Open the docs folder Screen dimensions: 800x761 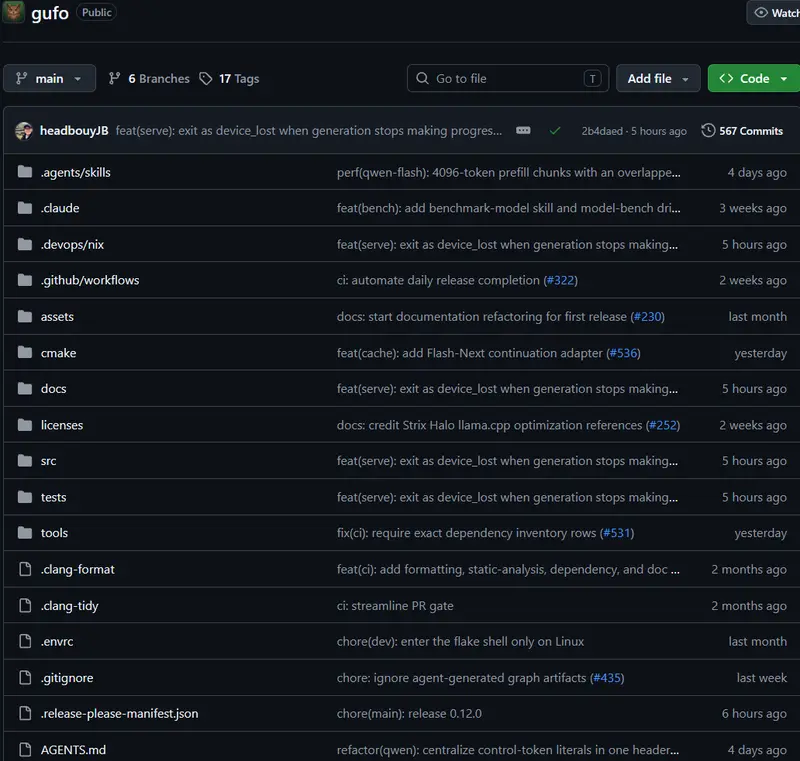tap(54, 389)
